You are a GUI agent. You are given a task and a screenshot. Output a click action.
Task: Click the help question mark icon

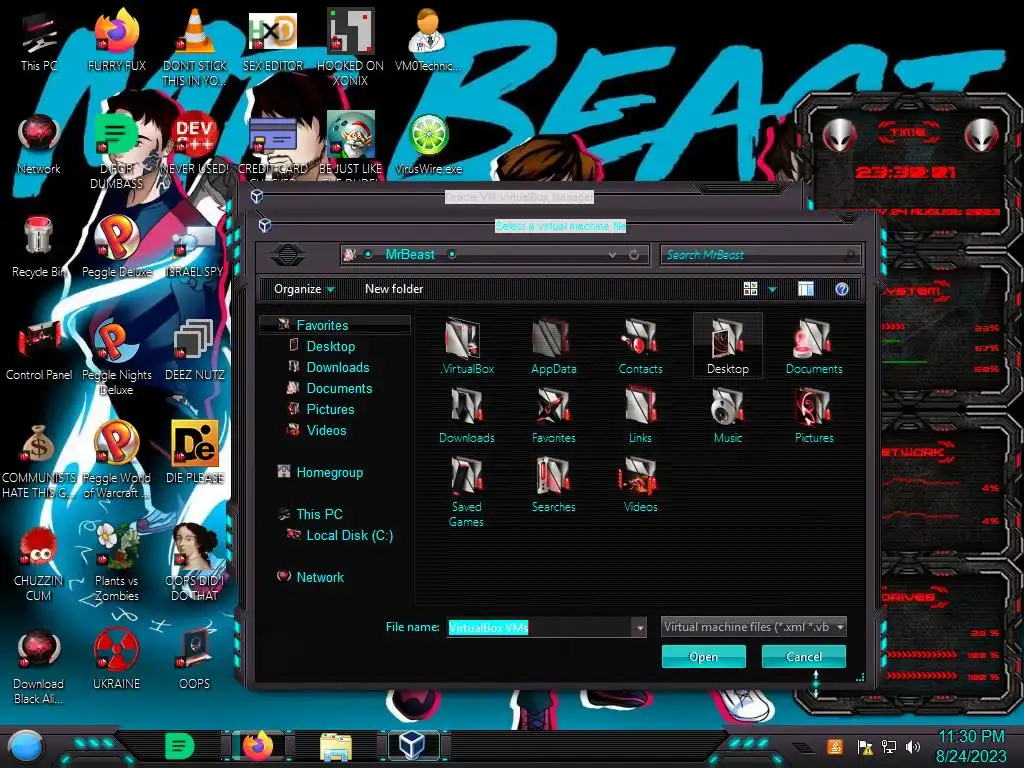tap(842, 289)
